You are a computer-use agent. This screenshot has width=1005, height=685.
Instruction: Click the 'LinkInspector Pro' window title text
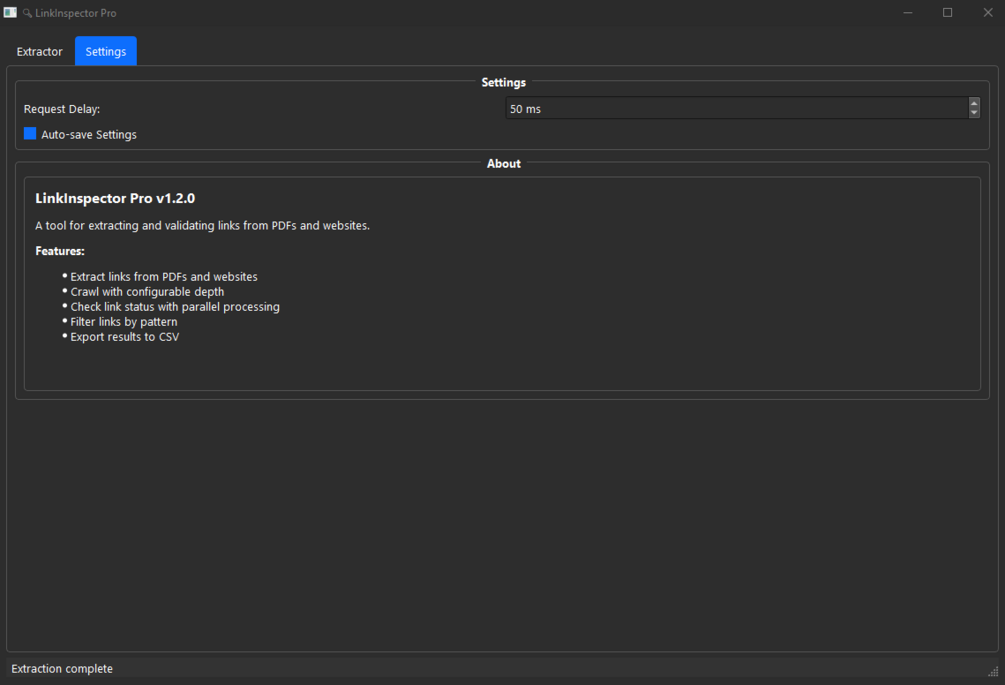click(x=76, y=13)
